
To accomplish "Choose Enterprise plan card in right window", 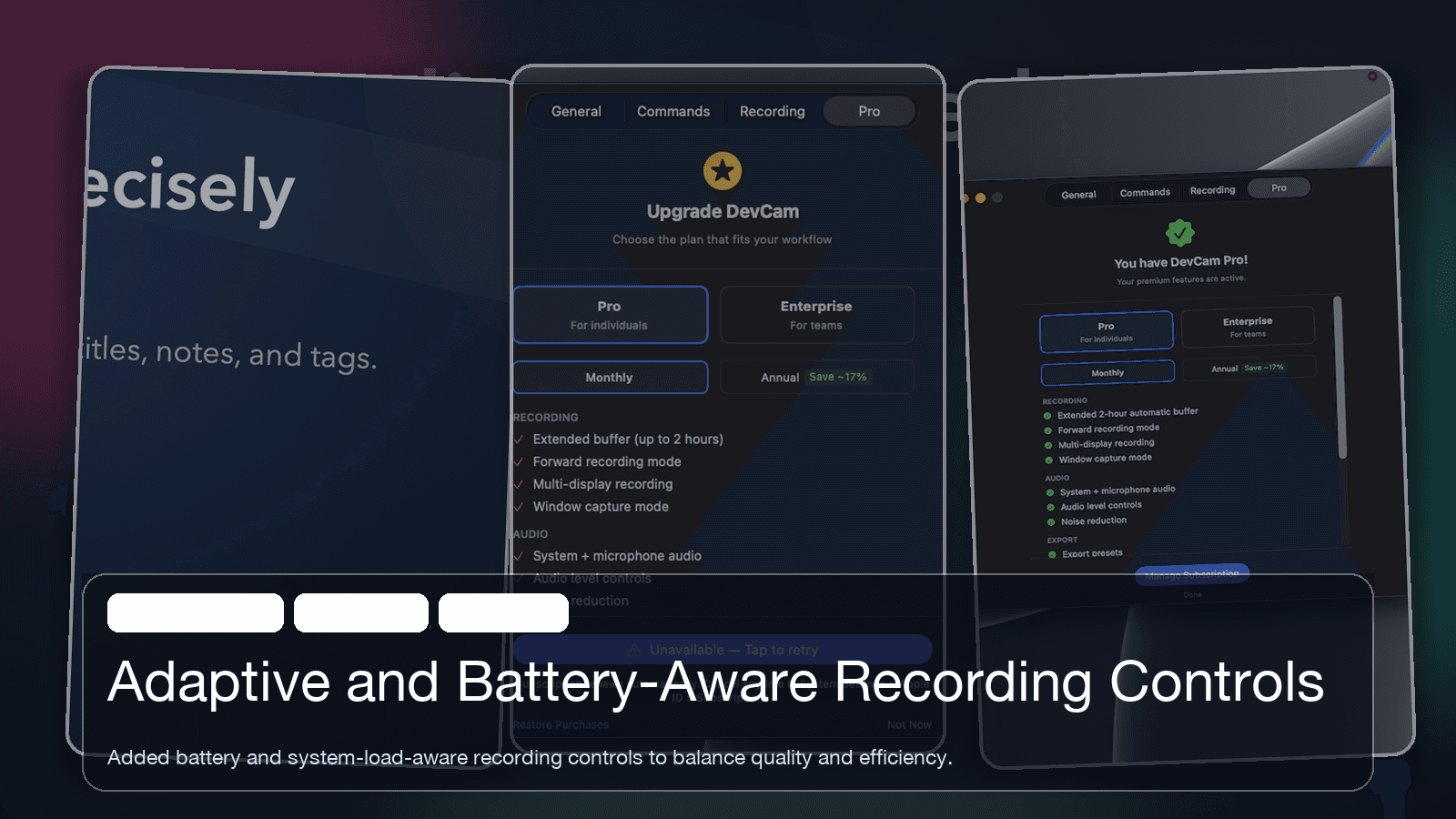I will point(1248,326).
